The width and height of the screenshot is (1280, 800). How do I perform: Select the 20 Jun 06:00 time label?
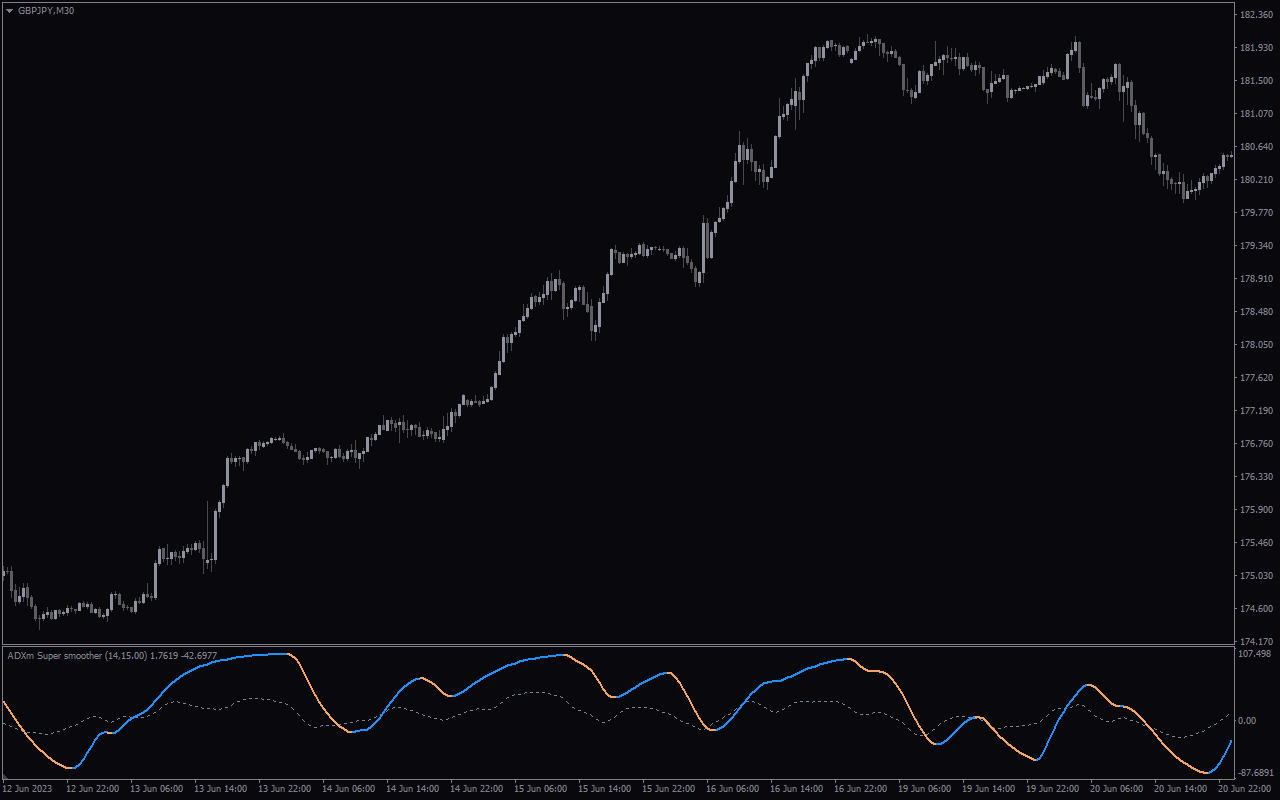(x=1116, y=789)
